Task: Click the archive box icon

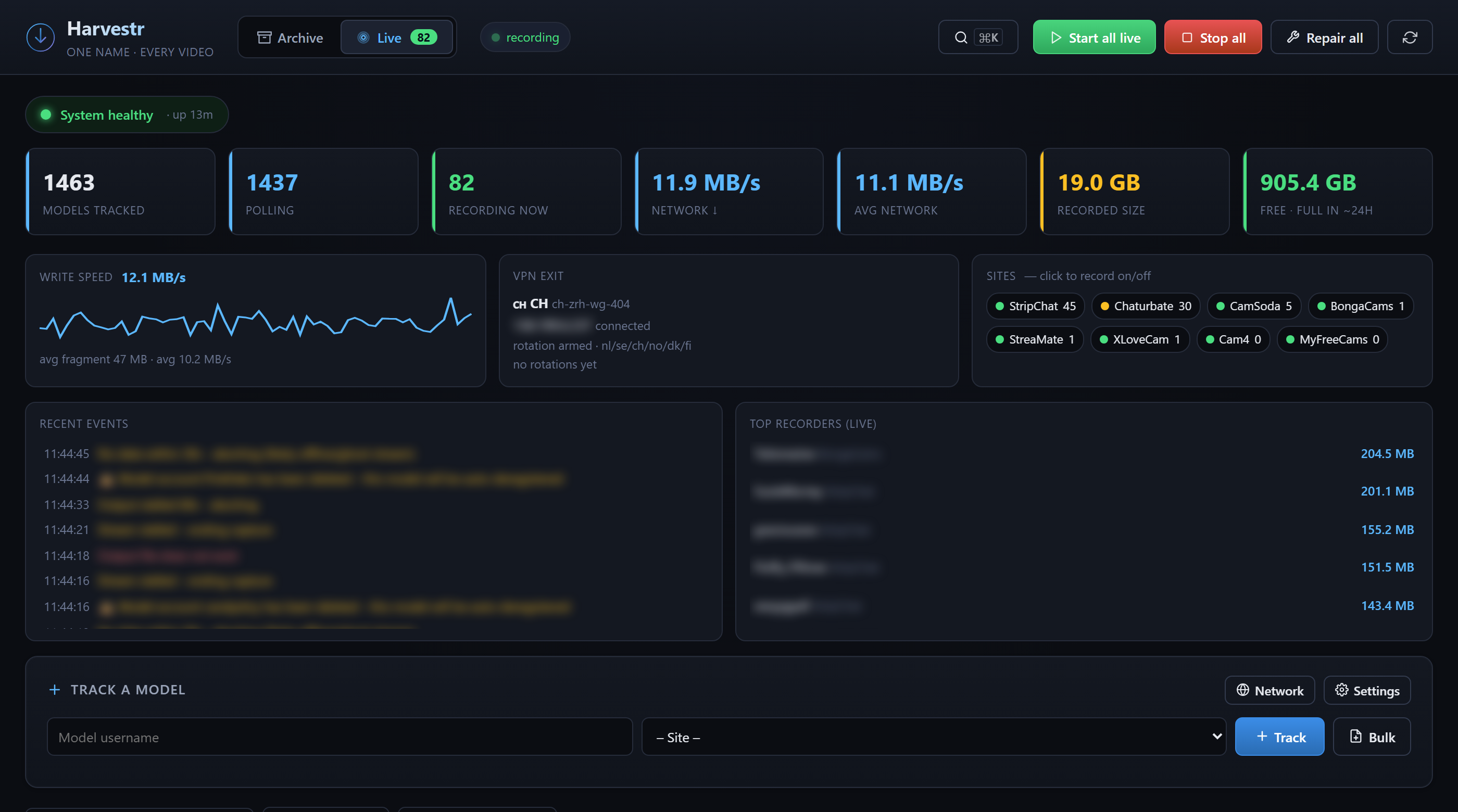Action: click(x=265, y=37)
